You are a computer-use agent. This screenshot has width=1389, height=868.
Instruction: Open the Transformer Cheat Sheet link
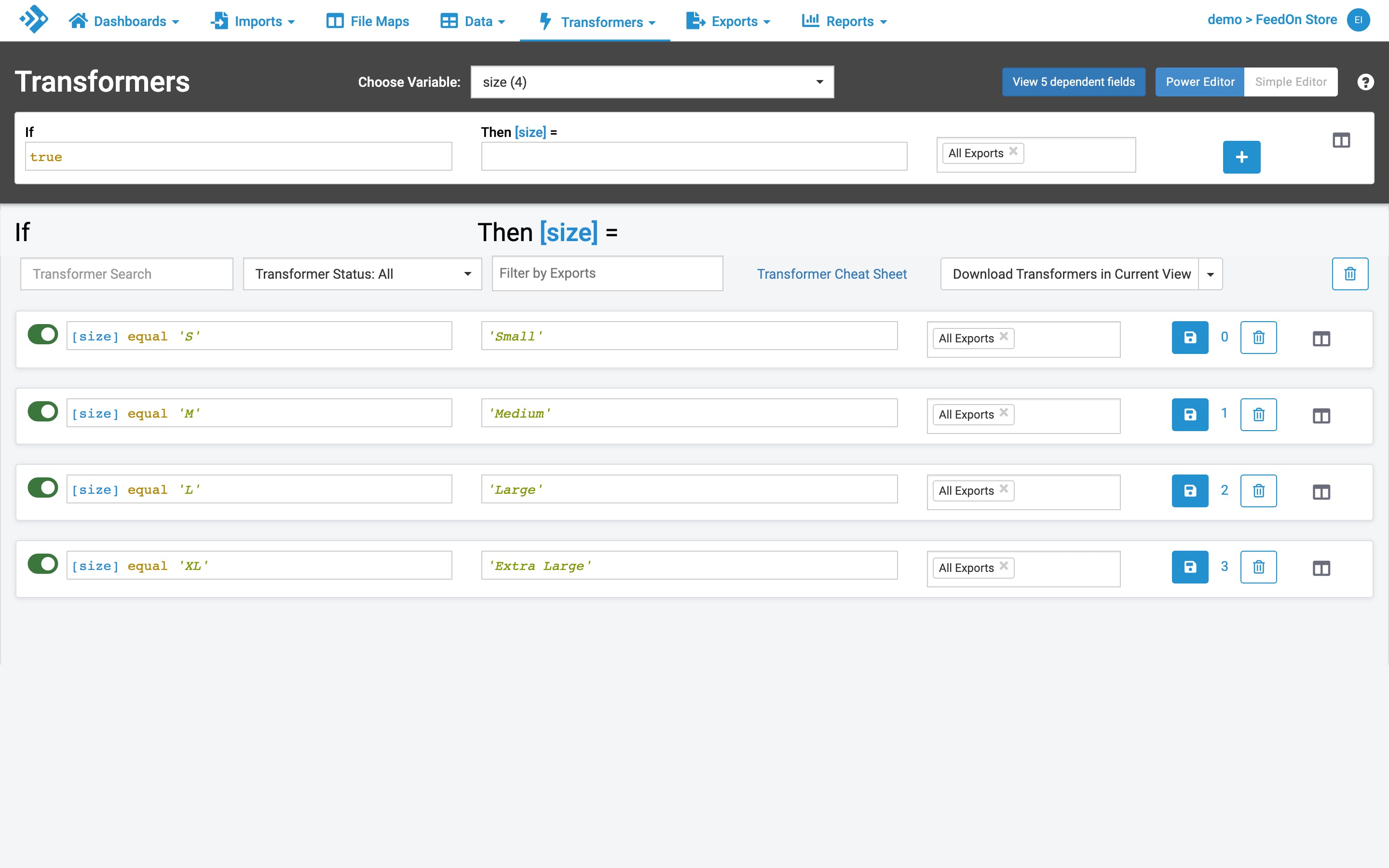click(831, 274)
